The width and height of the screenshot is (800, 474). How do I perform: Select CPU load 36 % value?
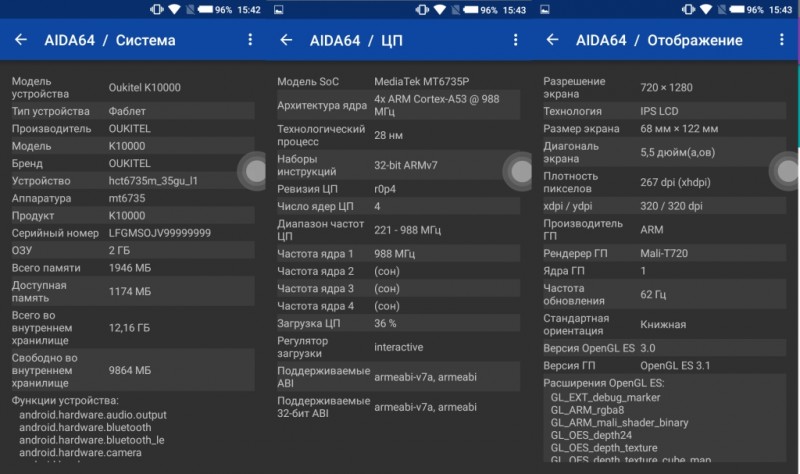pyautogui.click(x=385, y=323)
